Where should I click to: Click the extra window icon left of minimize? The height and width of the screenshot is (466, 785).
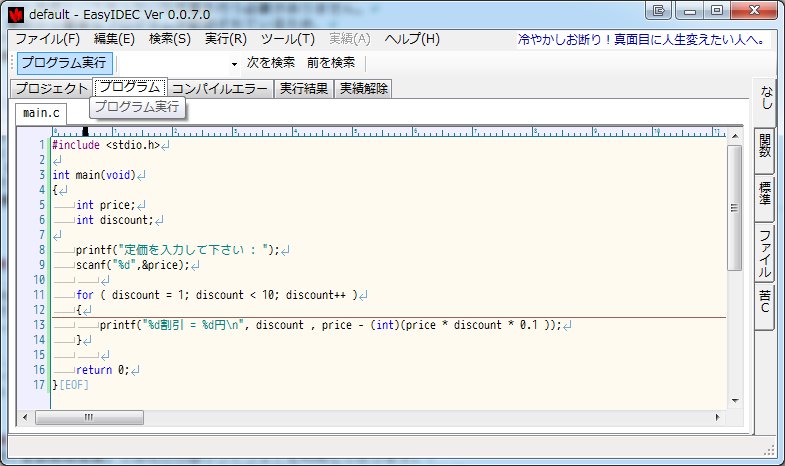[x=657, y=11]
